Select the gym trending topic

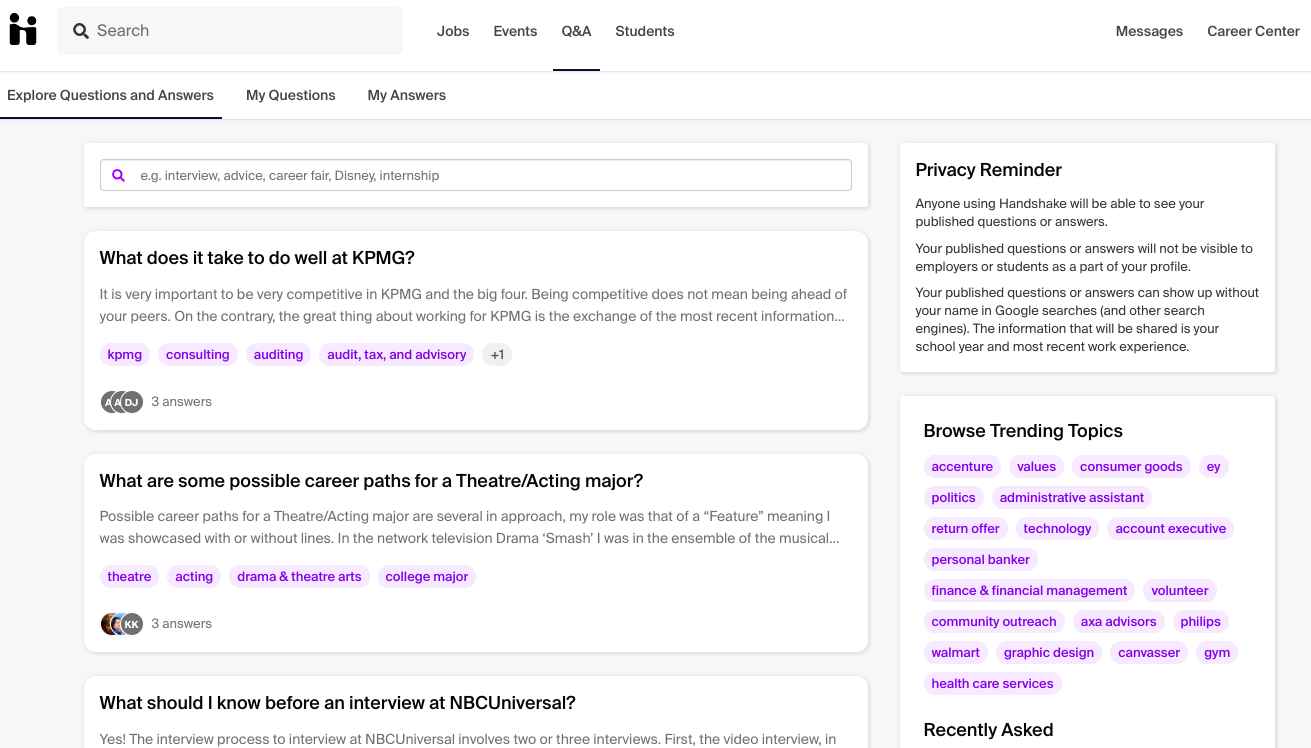[x=1217, y=652]
